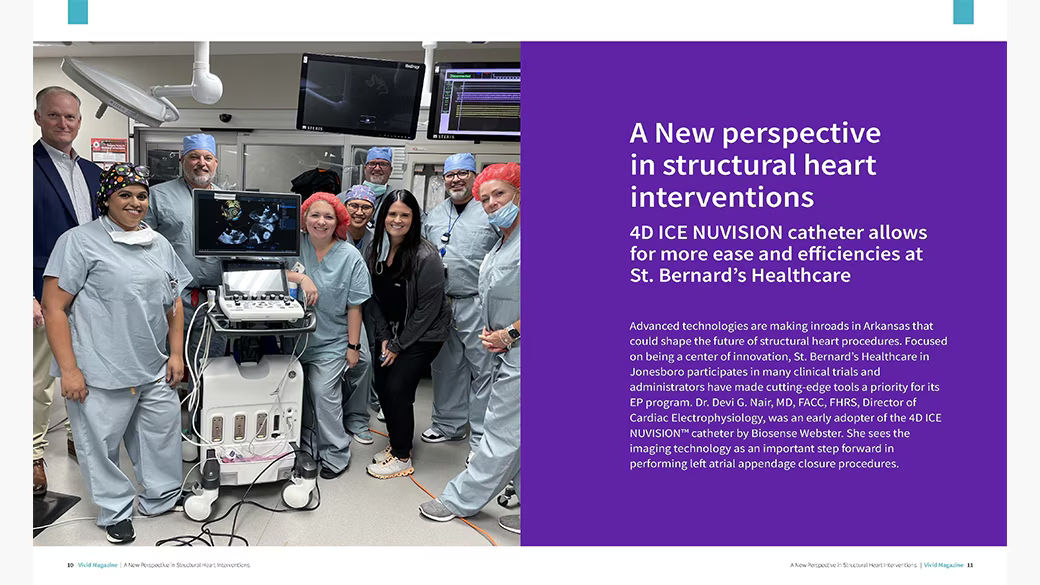
Task: Click the operating room team photo
Action: click(x=277, y=293)
